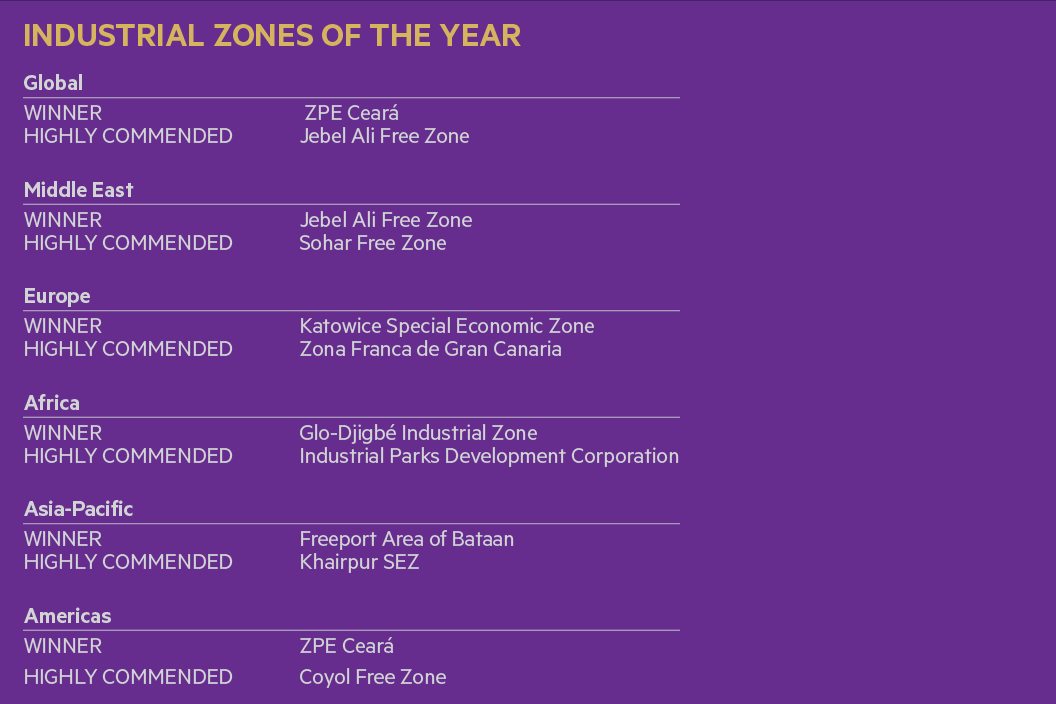Click Jebel Ali Free Zone, Middle East winner
The height and width of the screenshot is (704, 1056).
385,220
